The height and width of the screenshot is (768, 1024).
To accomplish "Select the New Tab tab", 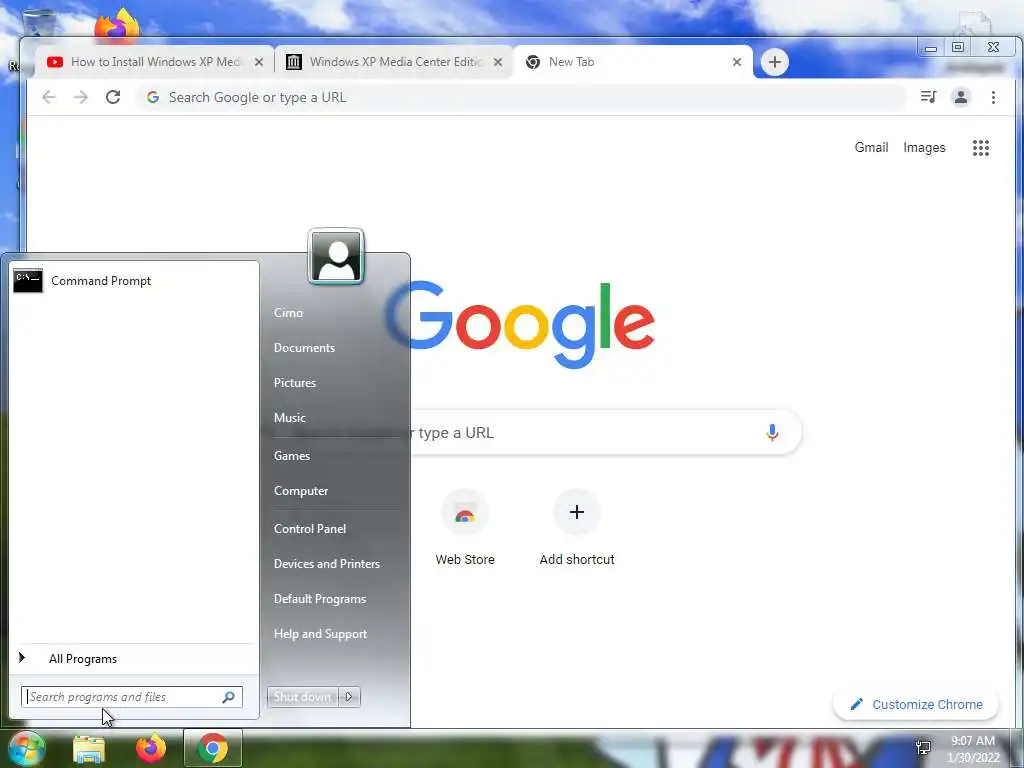I will coord(633,62).
